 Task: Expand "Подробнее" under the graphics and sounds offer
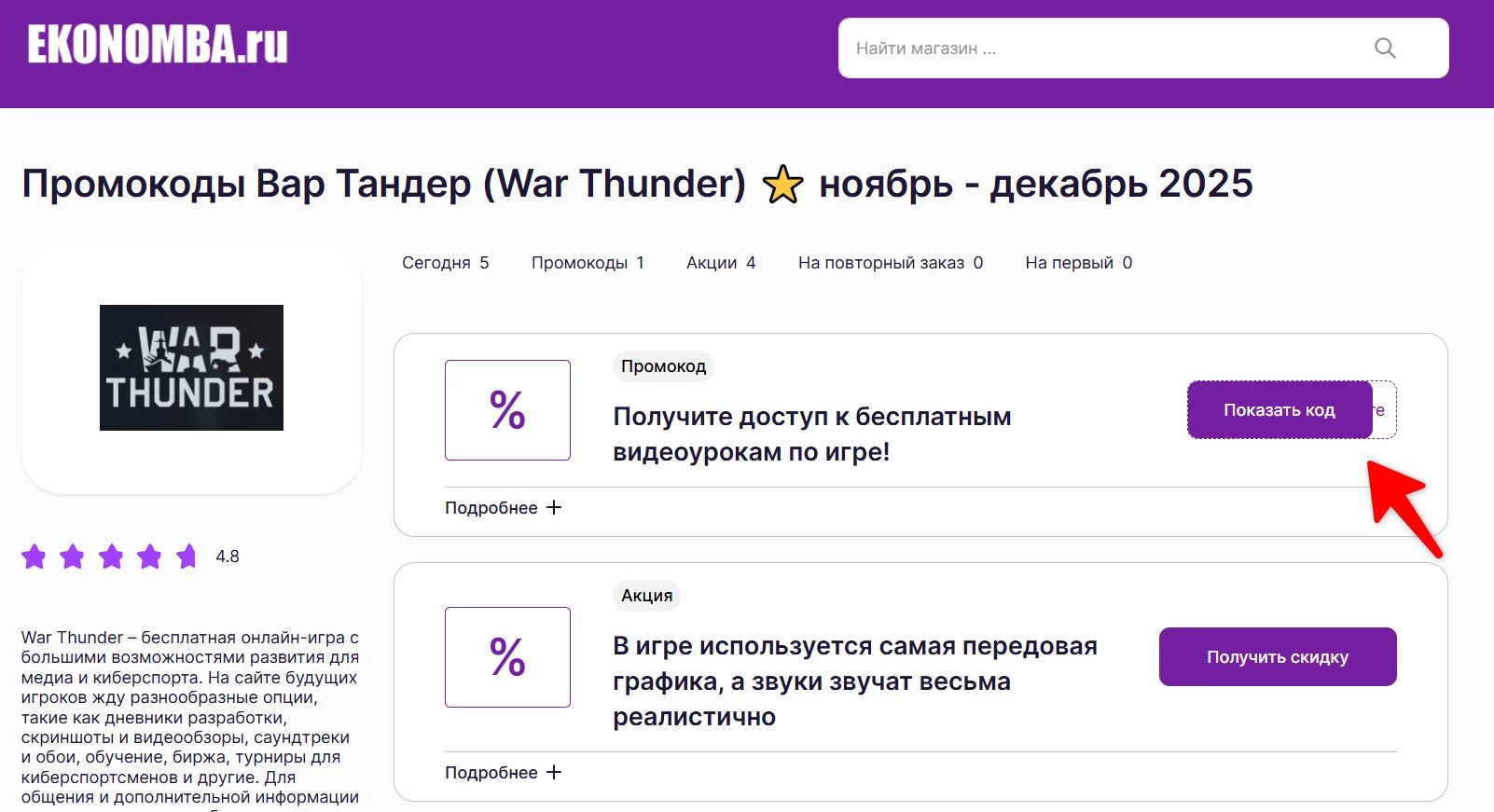coord(503,773)
